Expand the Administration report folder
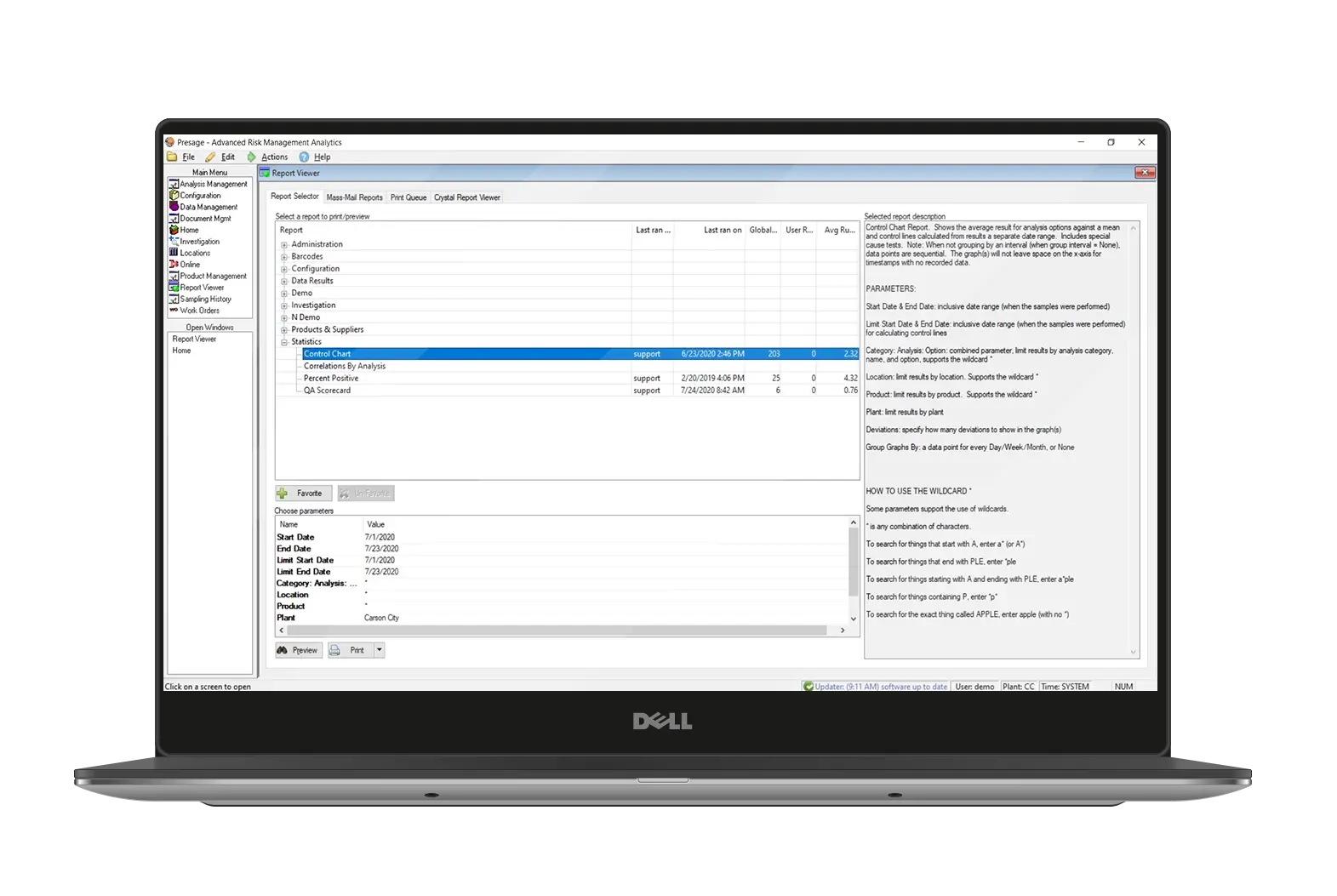This screenshot has width=1337, height=896. (x=284, y=245)
